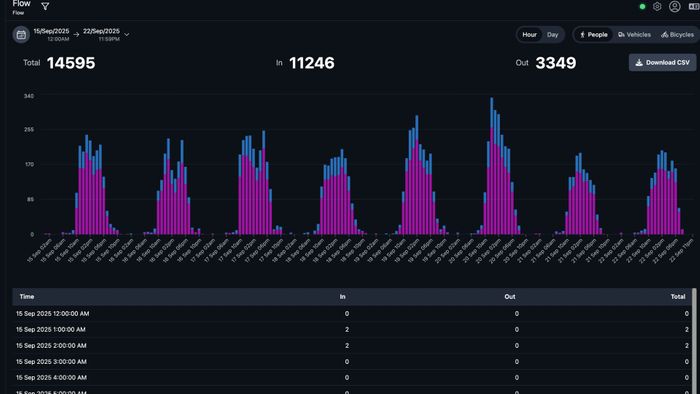The width and height of the screenshot is (700, 394).
Task: Select the row 15 Sep 2025 3:00:00 AM
Action: coord(352,362)
